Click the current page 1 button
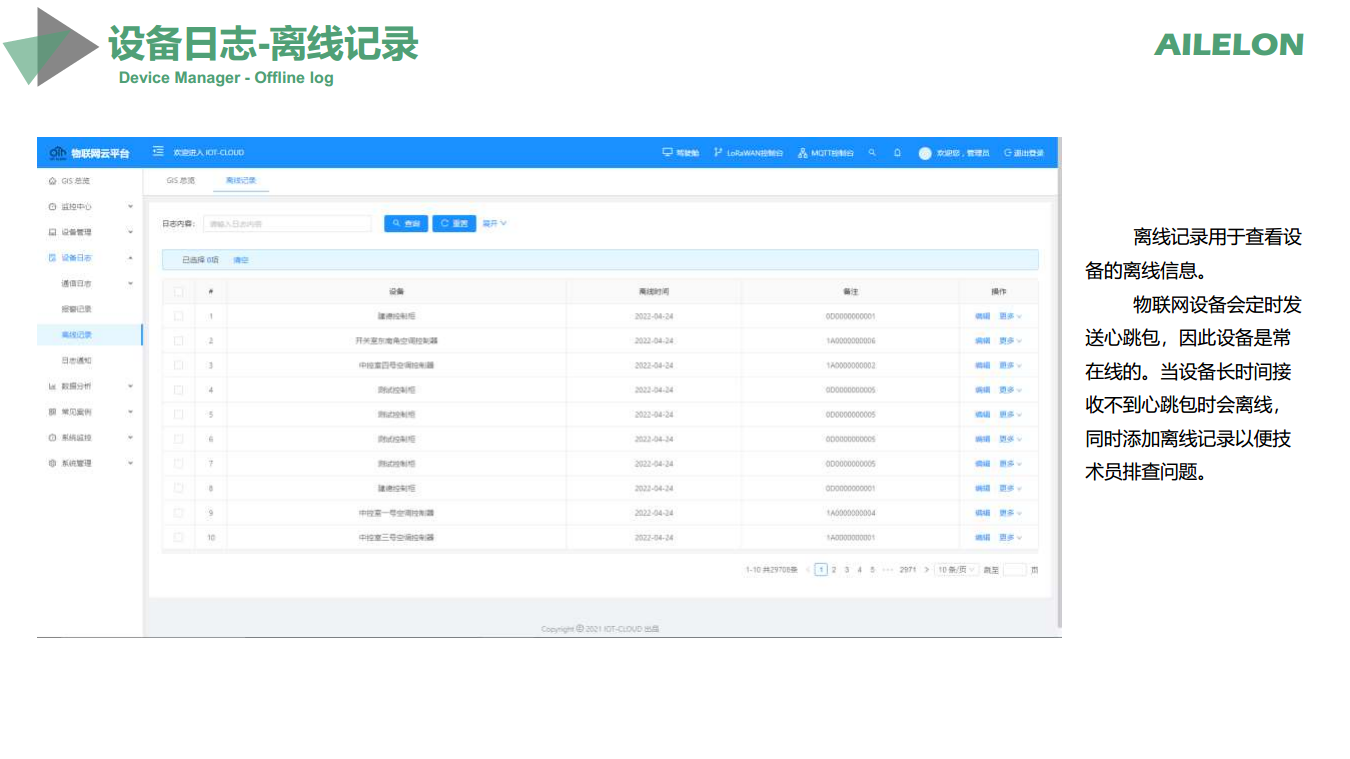Viewport: 1350px width, 759px height. tap(821, 570)
